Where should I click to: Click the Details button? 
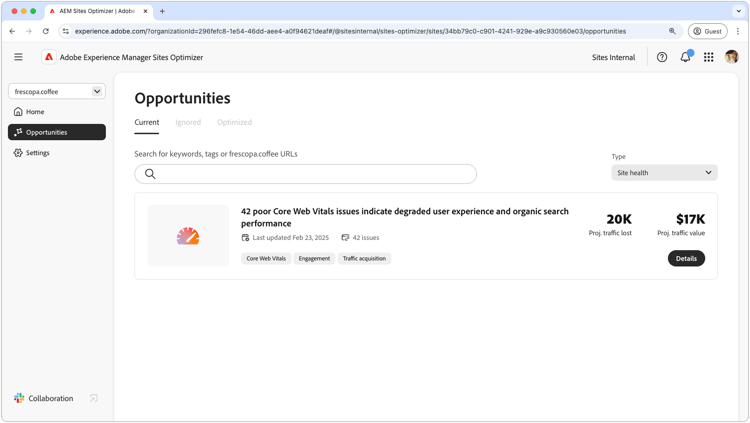[686, 258]
